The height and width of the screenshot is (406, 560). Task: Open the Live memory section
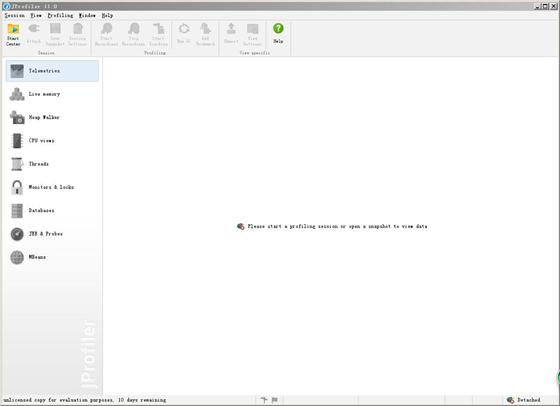(52, 94)
